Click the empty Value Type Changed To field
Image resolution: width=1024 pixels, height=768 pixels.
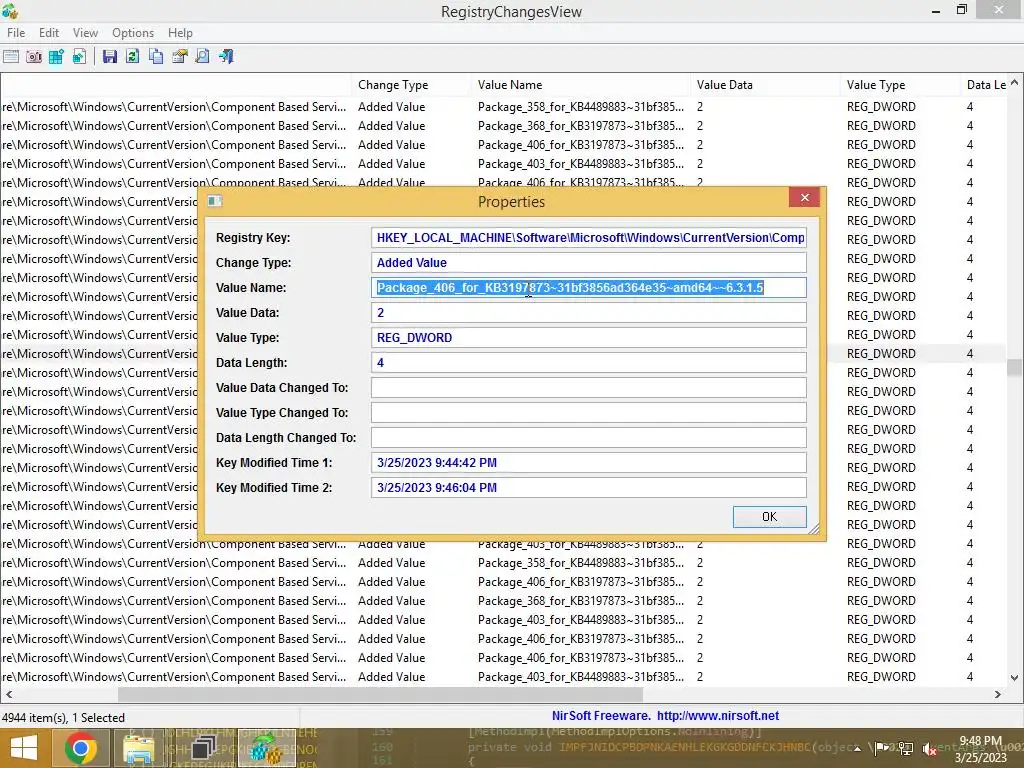pos(588,413)
